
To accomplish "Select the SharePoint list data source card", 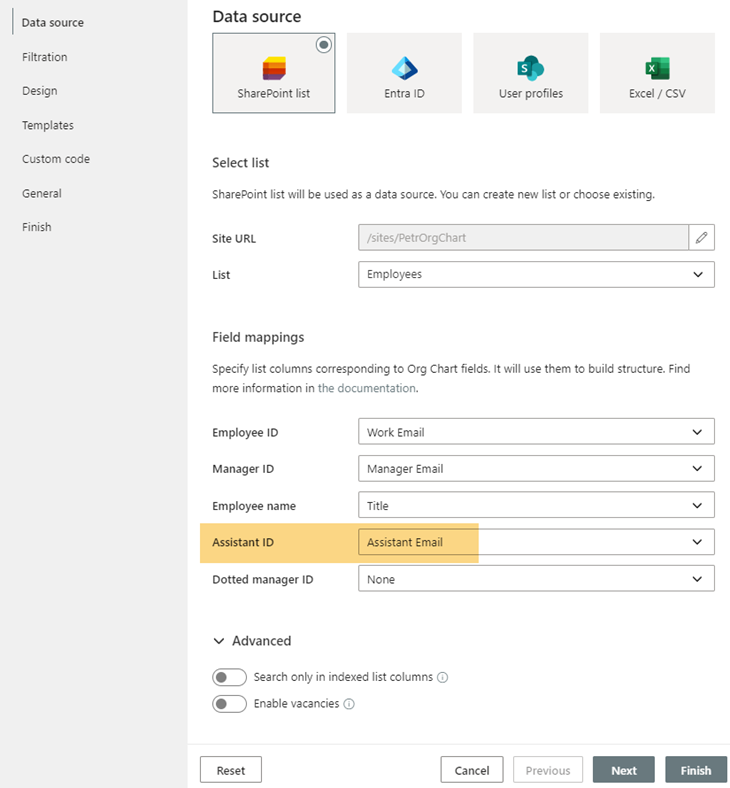I will tap(273, 73).
